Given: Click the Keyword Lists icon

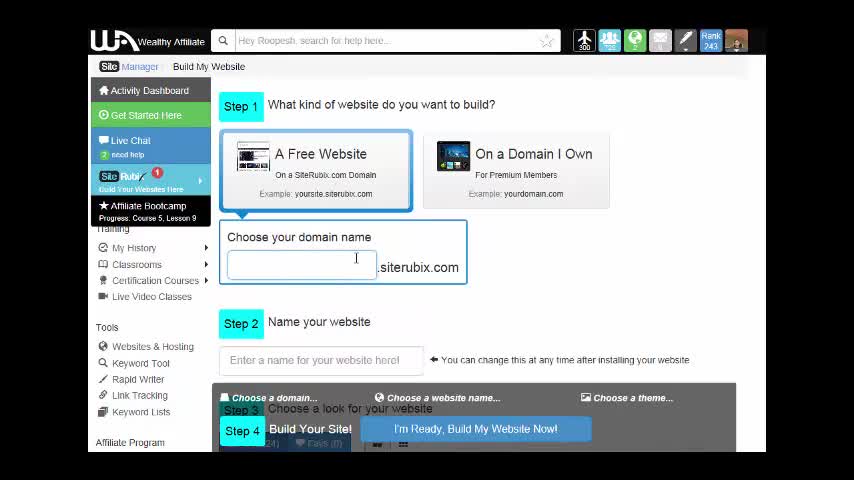Looking at the screenshot, I should point(103,411).
